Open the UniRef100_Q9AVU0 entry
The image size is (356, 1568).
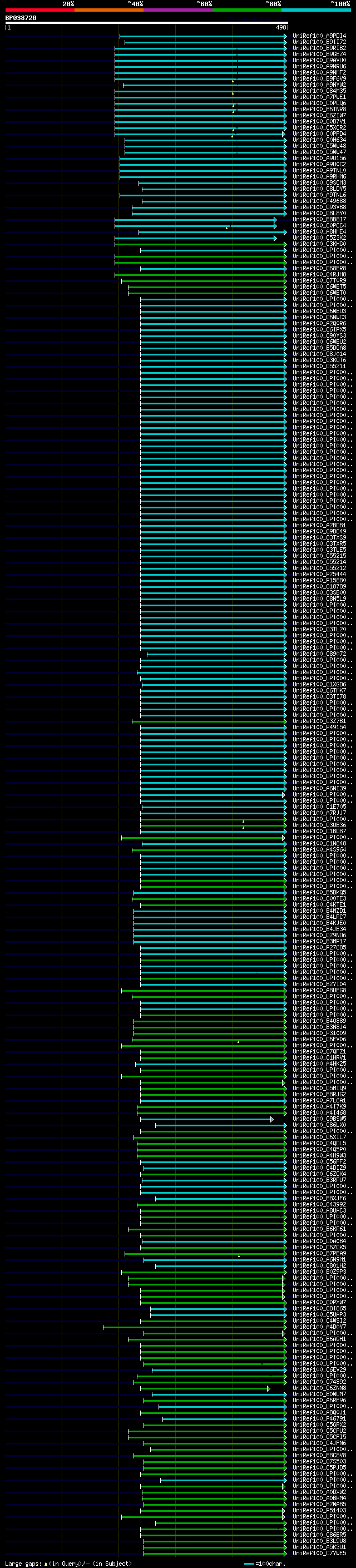(x=319, y=60)
